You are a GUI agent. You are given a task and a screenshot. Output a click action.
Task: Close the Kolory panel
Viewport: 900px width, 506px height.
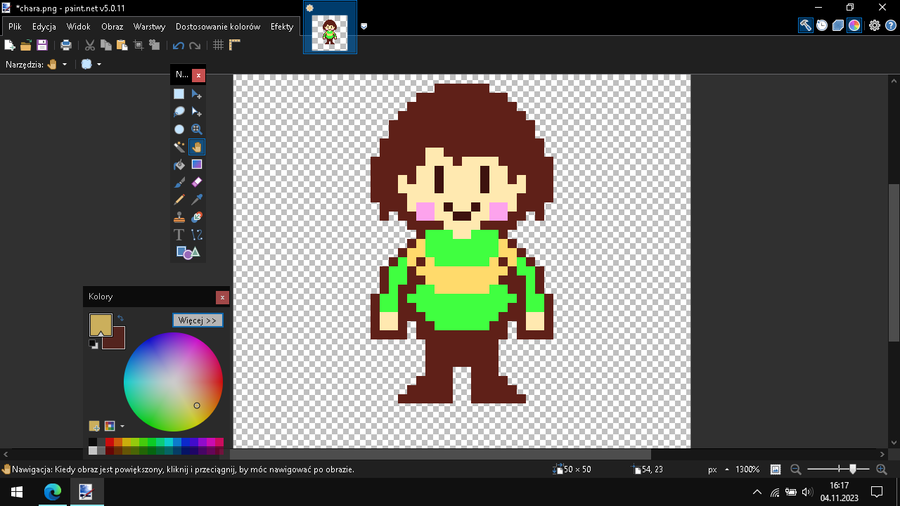[222, 297]
